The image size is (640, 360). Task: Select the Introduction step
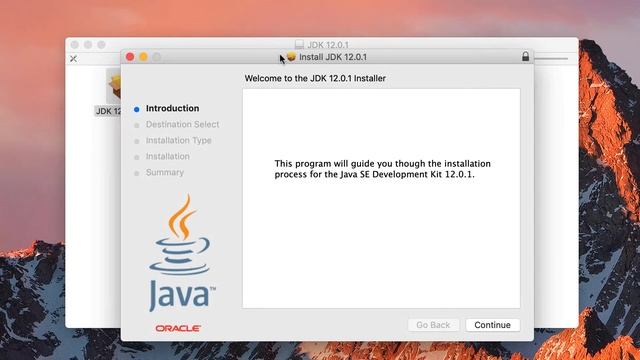click(x=172, y=108)
